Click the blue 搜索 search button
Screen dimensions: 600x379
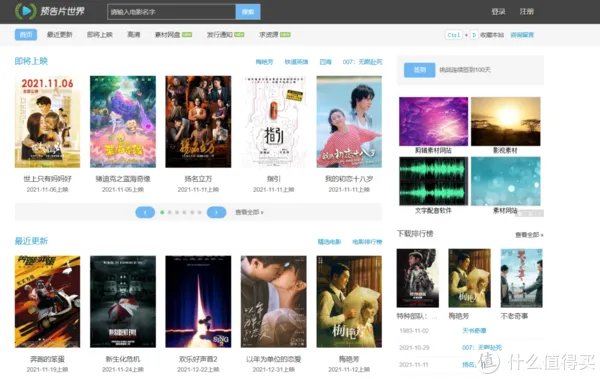click(x=248, y=12)
